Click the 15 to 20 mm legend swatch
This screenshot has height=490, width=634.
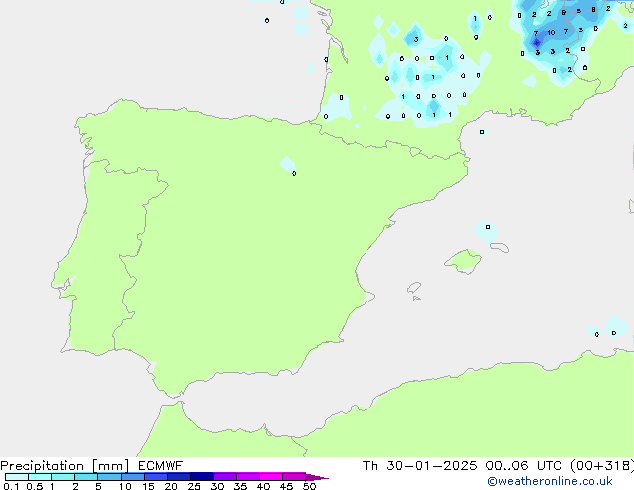coord(155,477)
